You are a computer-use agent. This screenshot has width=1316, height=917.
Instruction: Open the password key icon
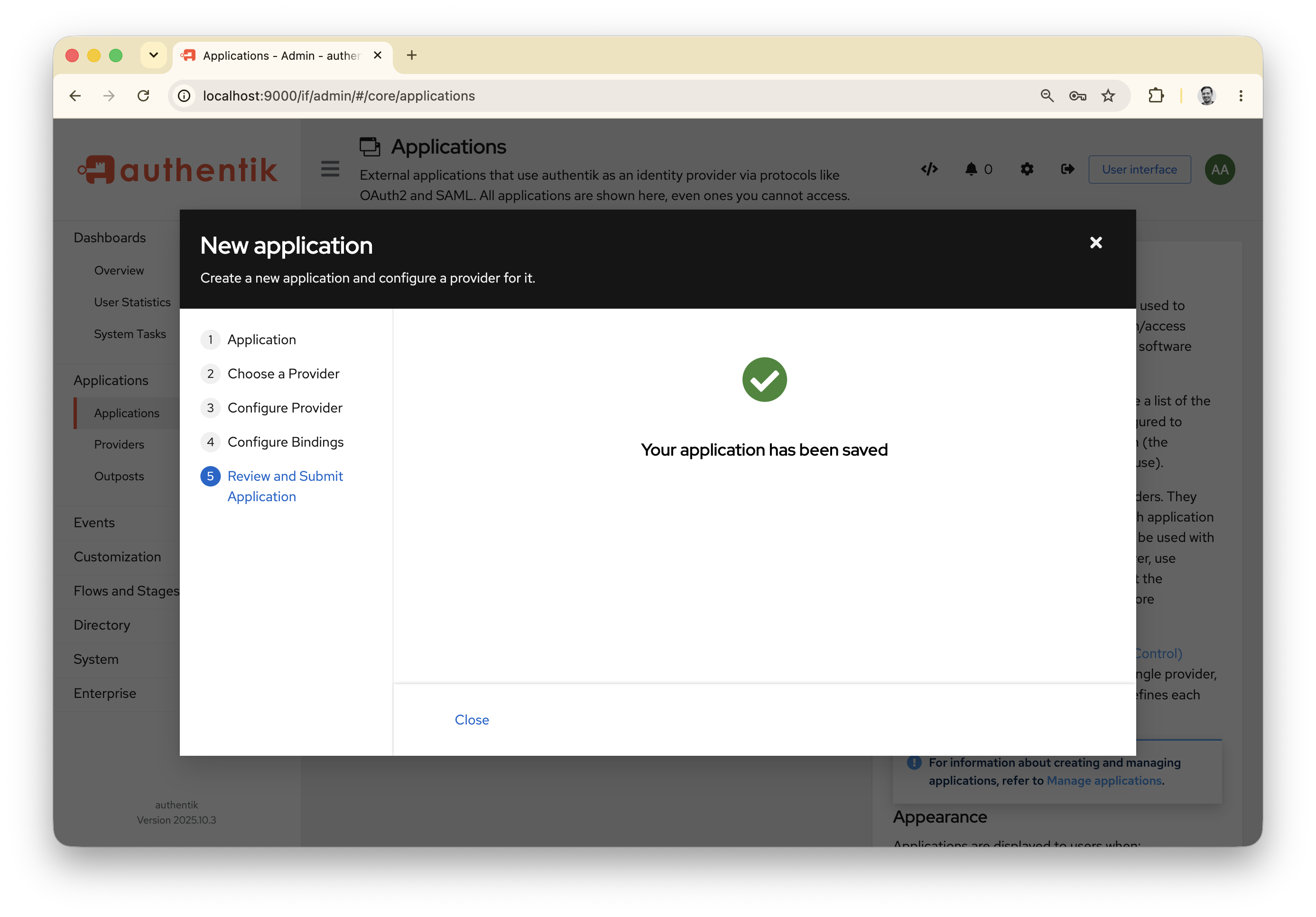pyautogui.click(x=1077, y=96)
